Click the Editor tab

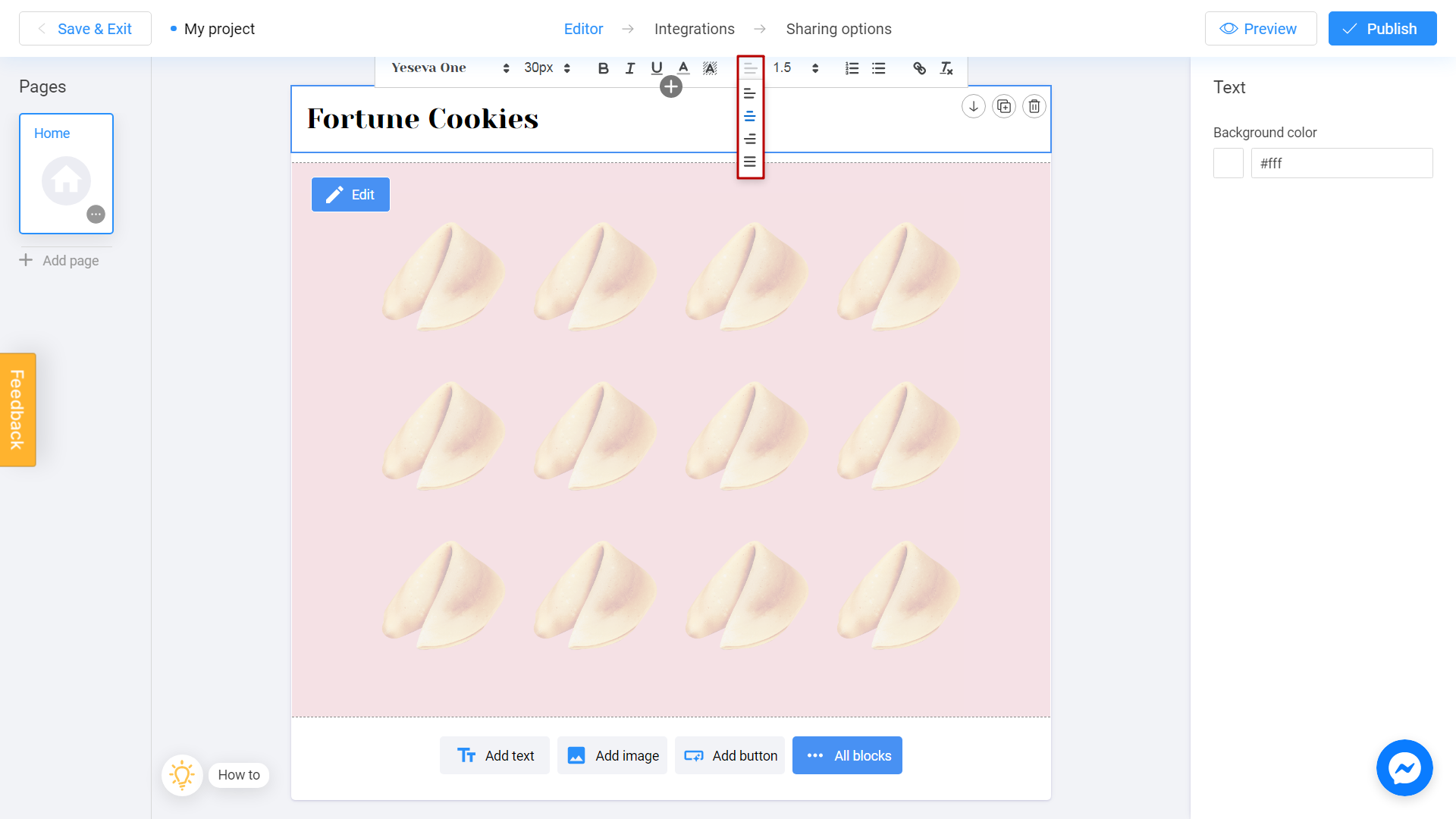pyautogui.click(x=583, y=29)
